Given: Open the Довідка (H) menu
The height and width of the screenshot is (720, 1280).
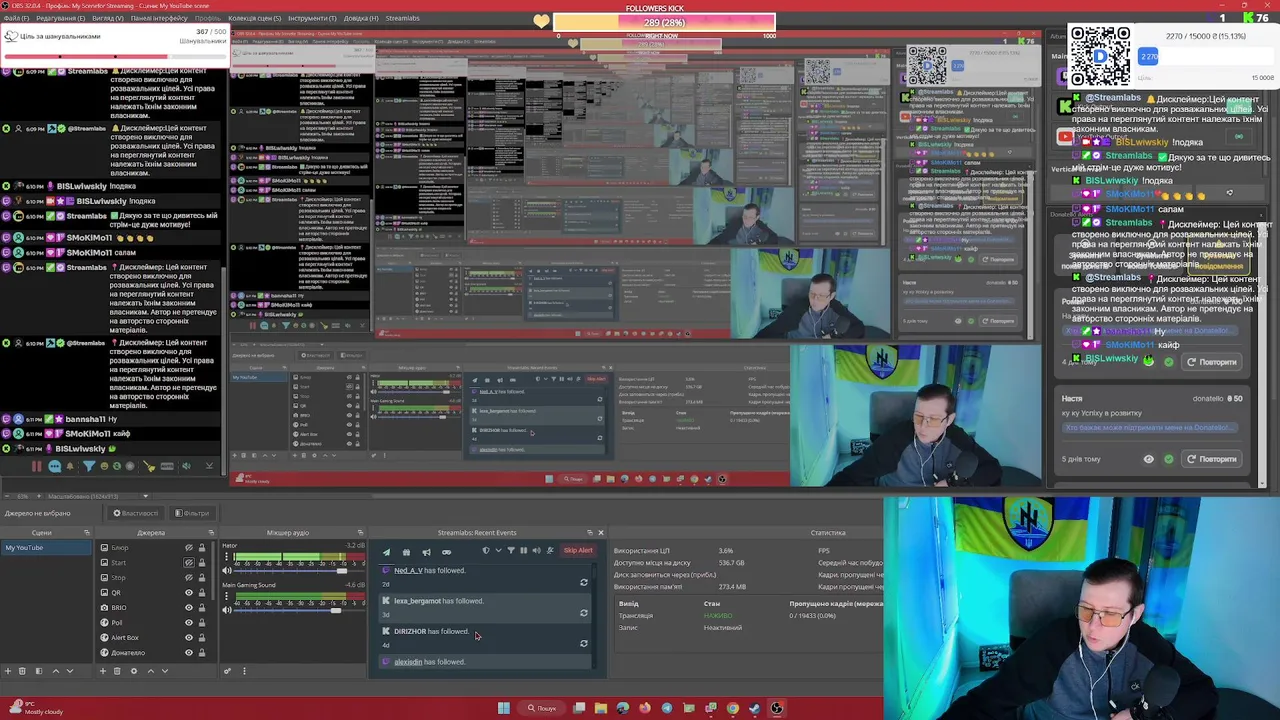Looking at the screenshot, I should (x=360, y=18).
